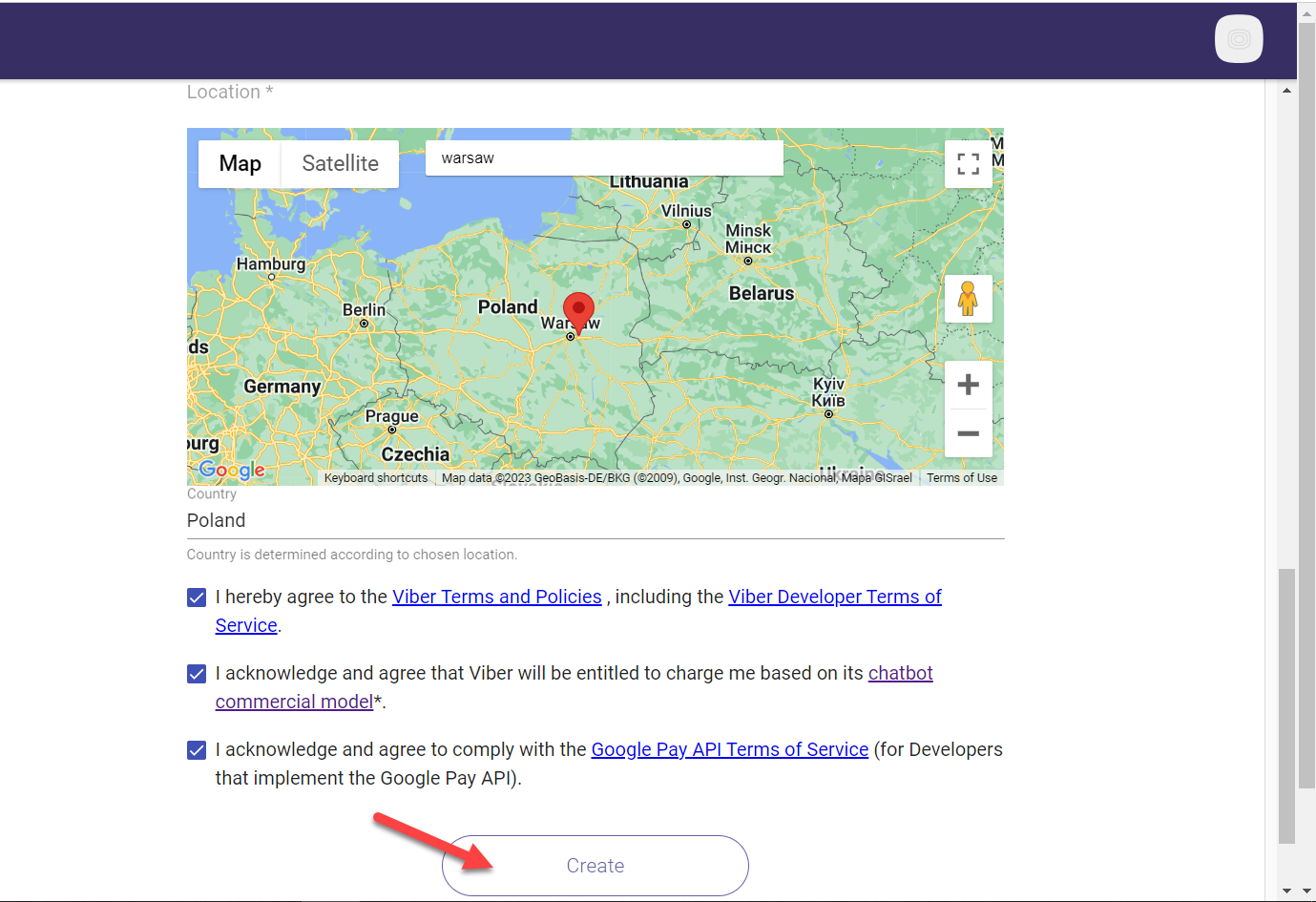Click the Country field showing Poland

coord(595,520)
